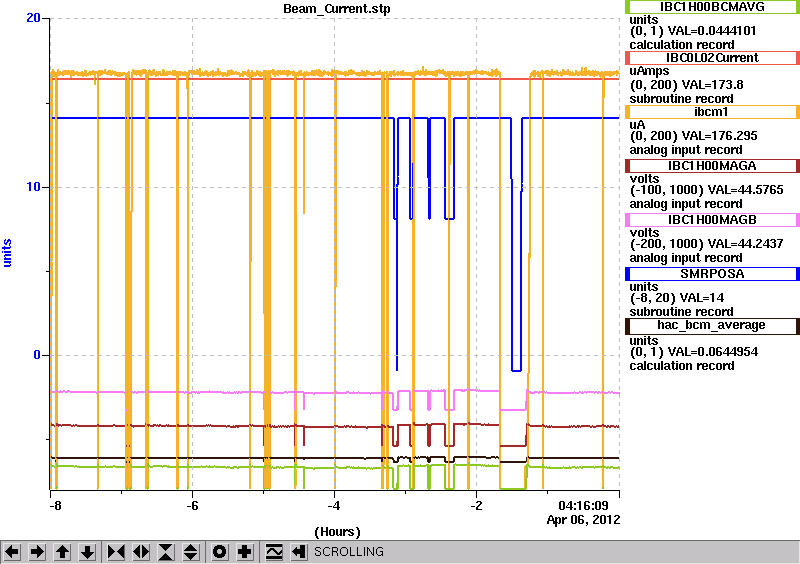The width and height of the screenshot is (800, 564).
Task: Click the IBC1H00BCMAVG value VAL=0.0444101
Action: 713,31
